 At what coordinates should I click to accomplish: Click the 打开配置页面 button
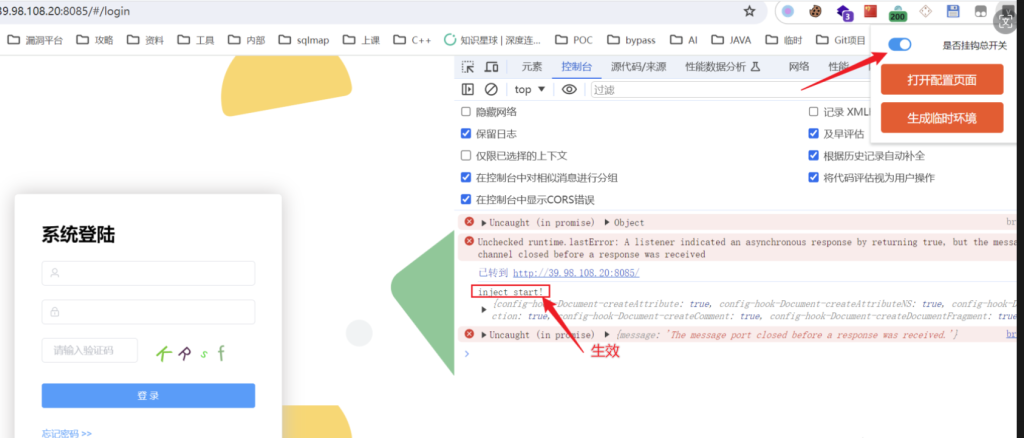coord(941,79)
